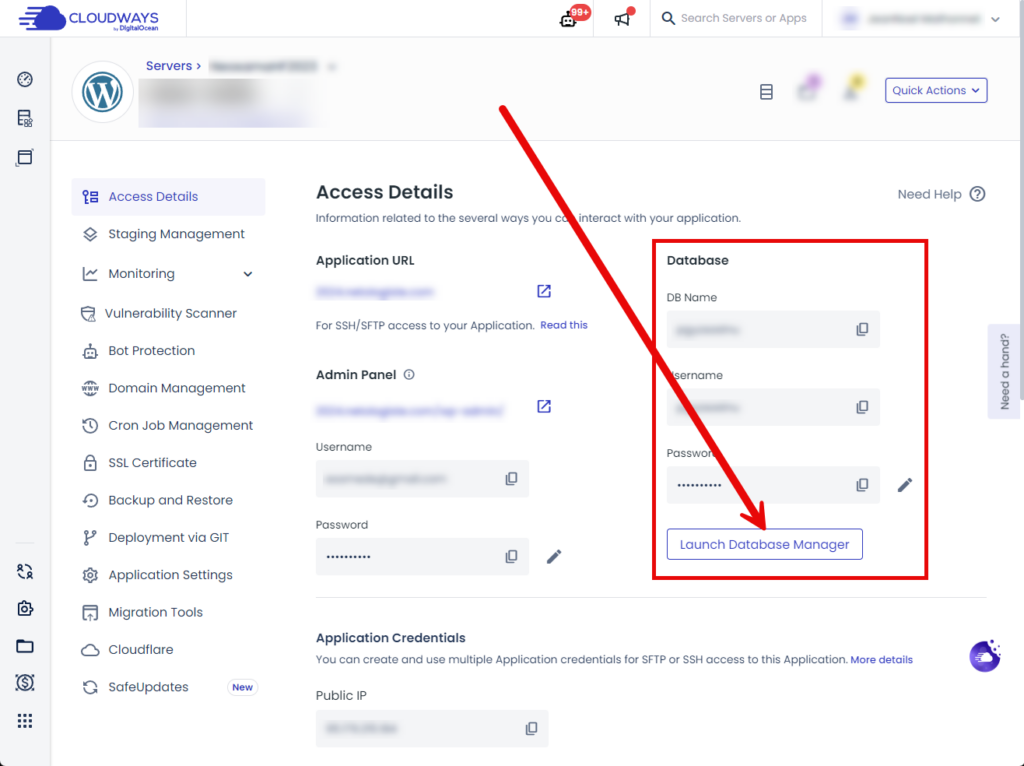Open Application URL in new tab icon
This screenshot has height=766, width=1024.
click(543, 291)
